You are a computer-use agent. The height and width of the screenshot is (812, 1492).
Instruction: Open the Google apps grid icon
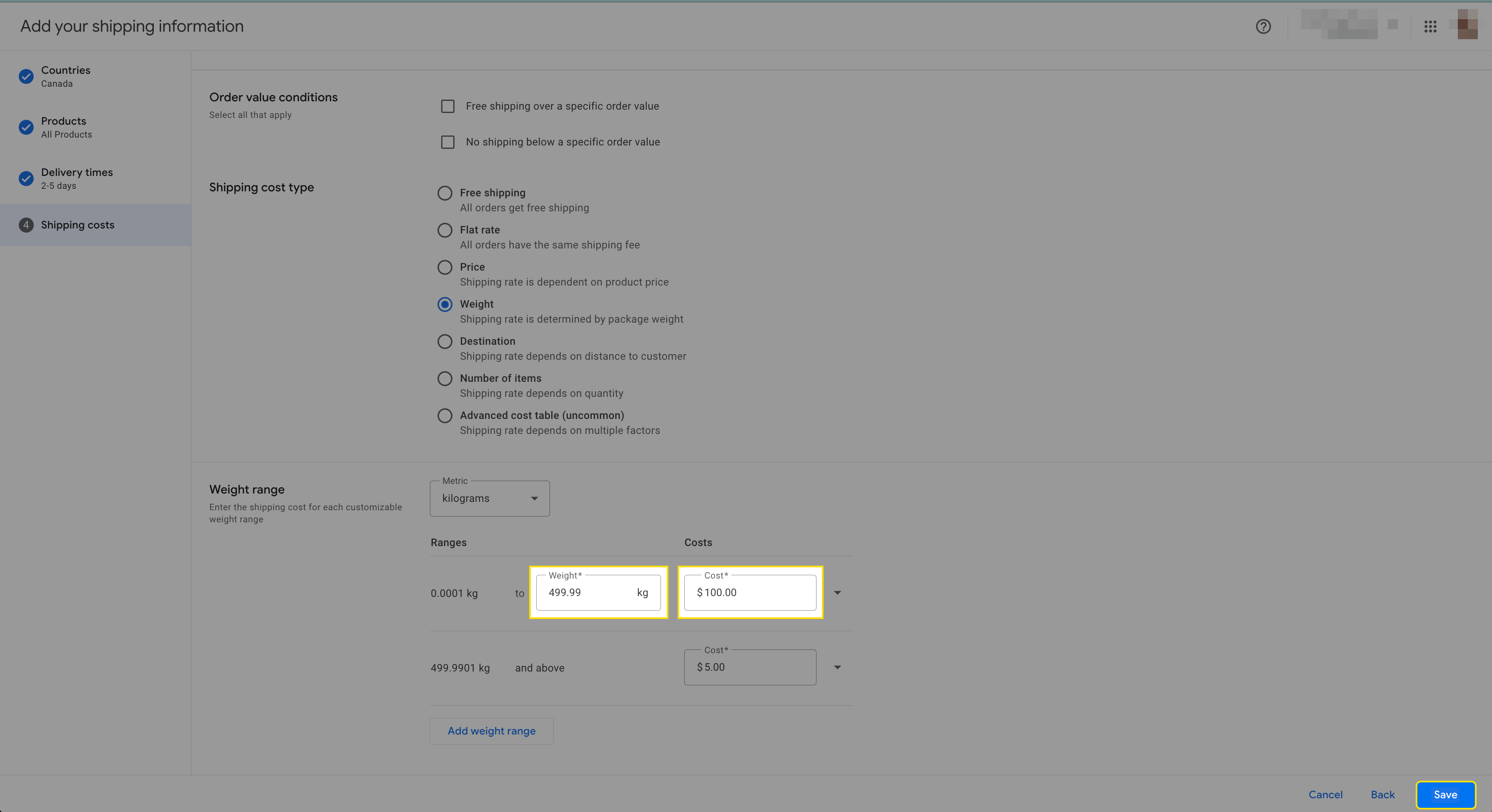click(1430, 27)
